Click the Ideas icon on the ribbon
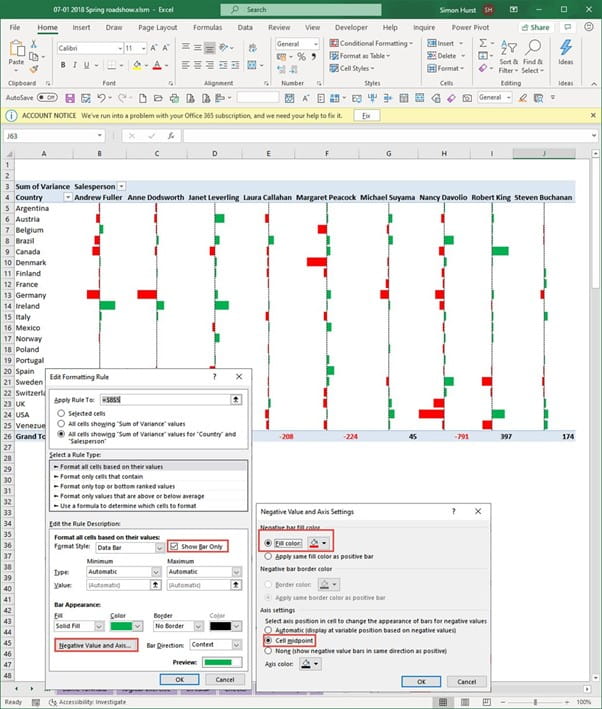The width and height of the screenshot is (602, 709). coord(566,55)
